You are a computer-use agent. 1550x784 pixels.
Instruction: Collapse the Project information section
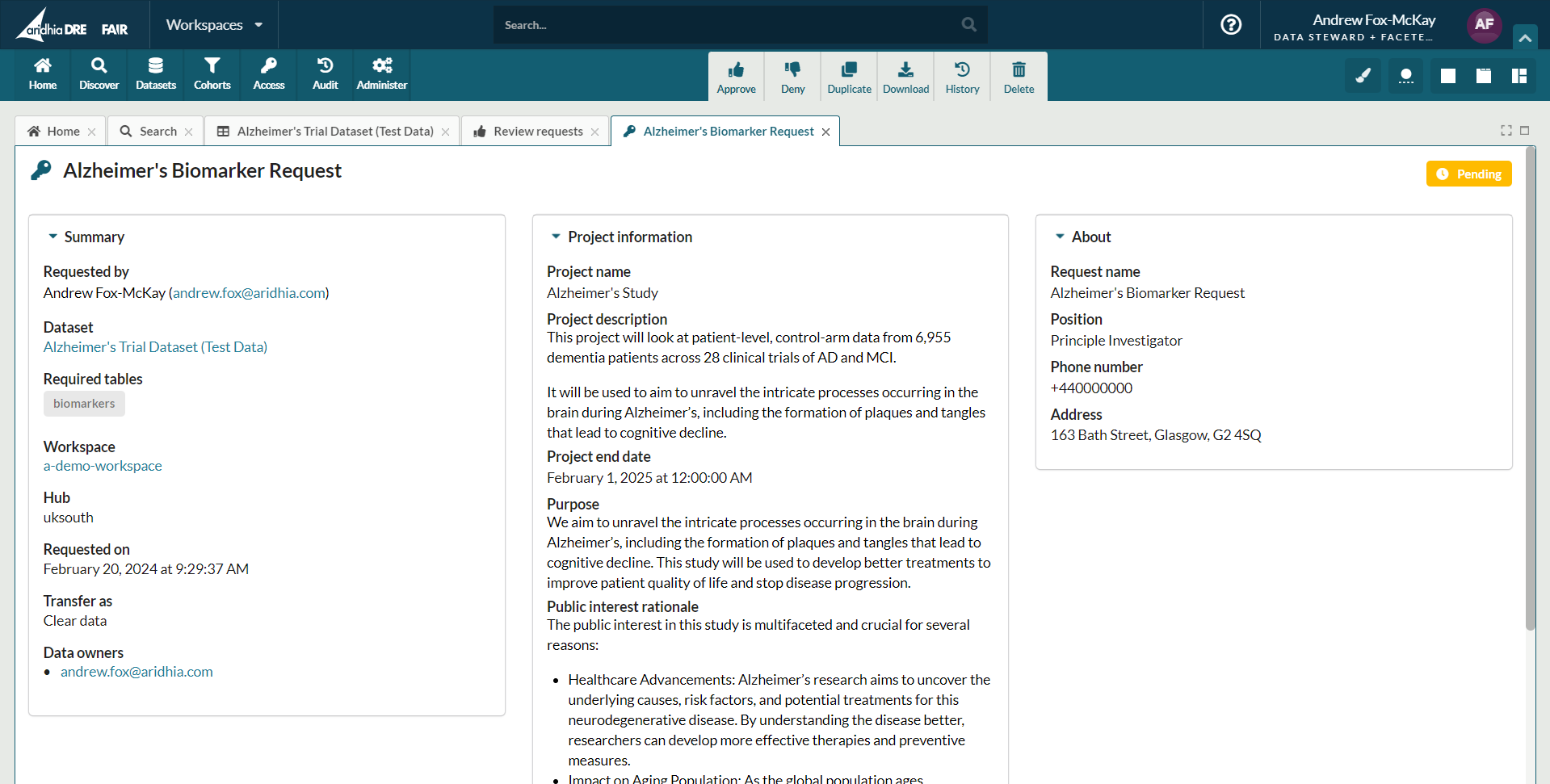pyautogui.click(x=556, y=237)
